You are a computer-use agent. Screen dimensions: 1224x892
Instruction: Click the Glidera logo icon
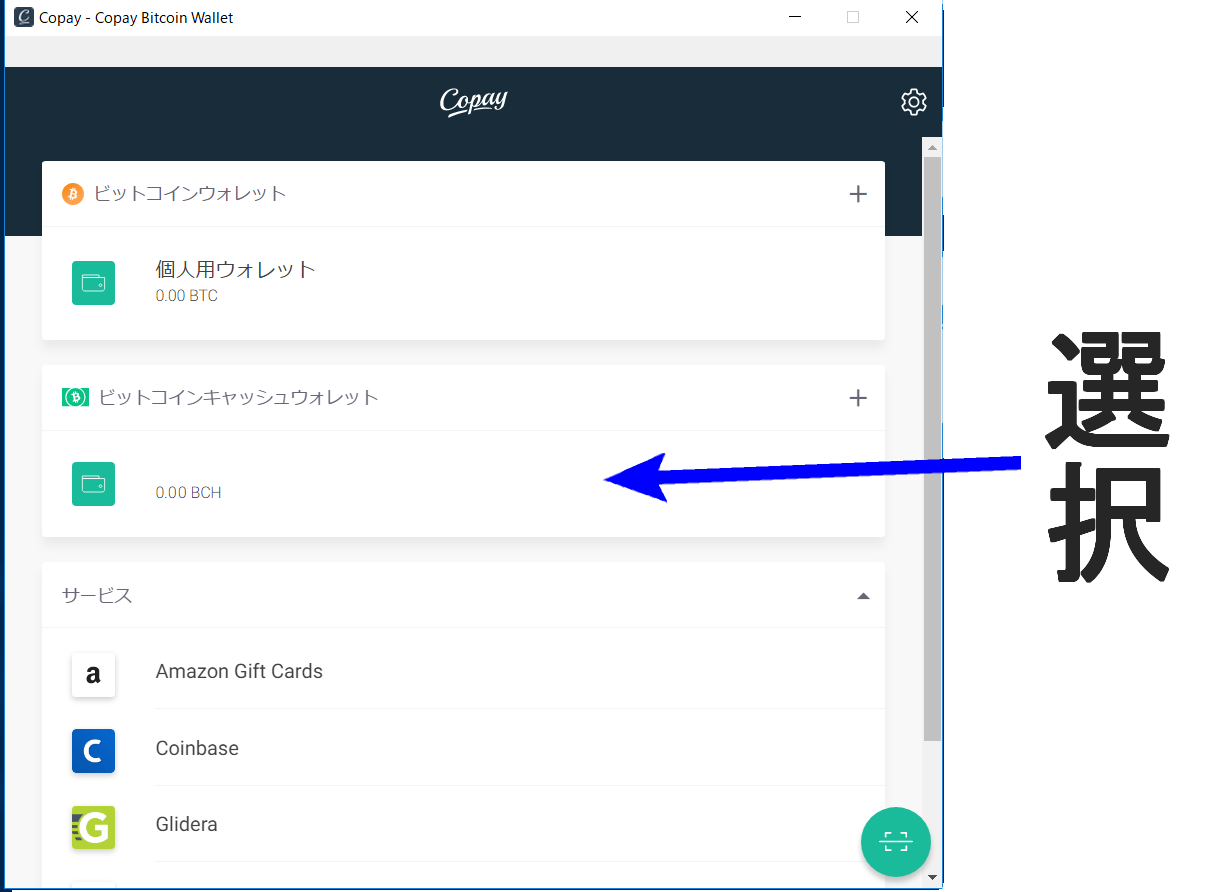tap(93, 827)
